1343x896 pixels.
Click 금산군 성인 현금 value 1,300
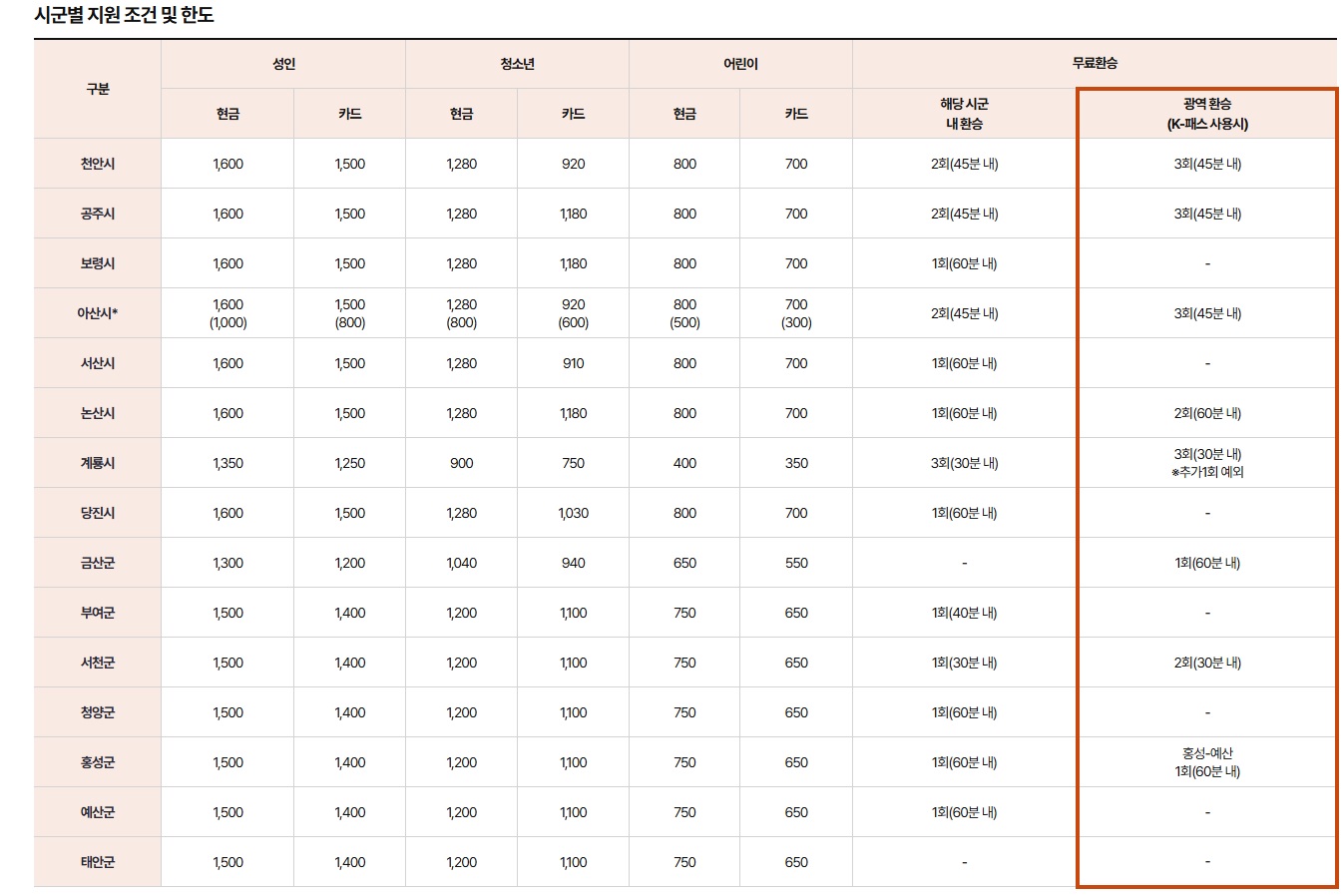[227, 563]
